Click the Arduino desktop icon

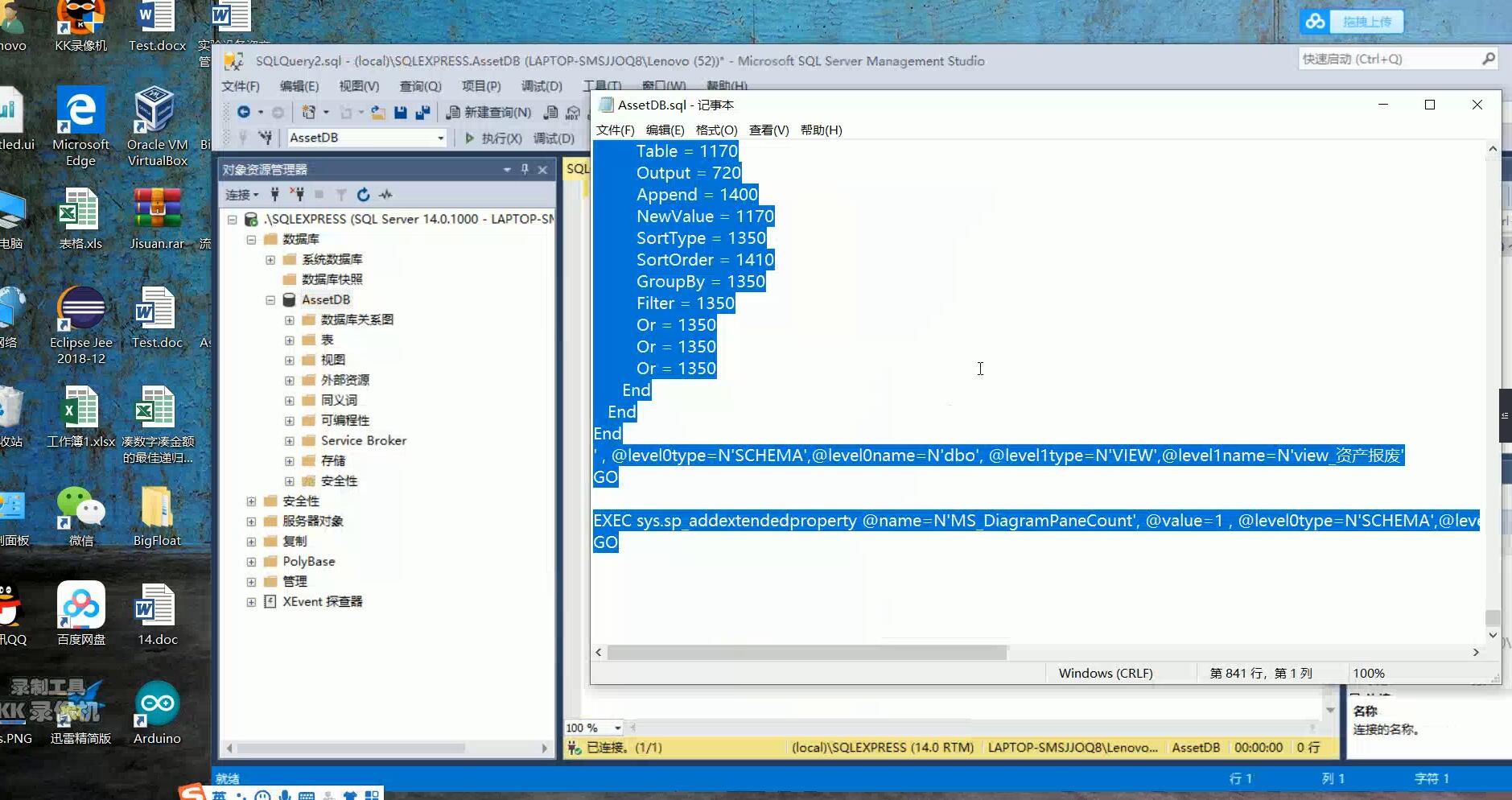[157, 713]
